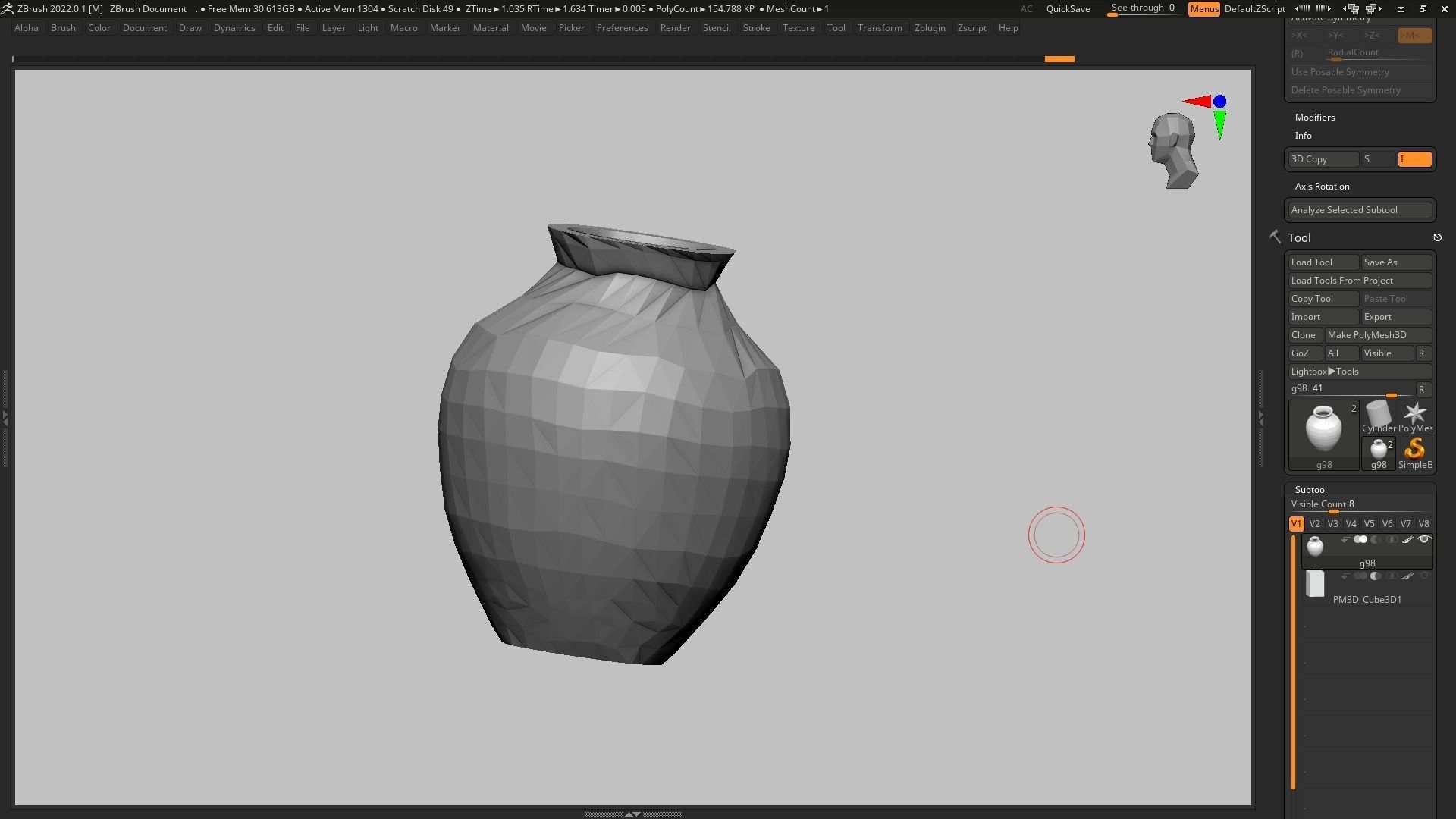
Task: Select the PolyMesh star tool thumbnail
Action: (1415, 417)
